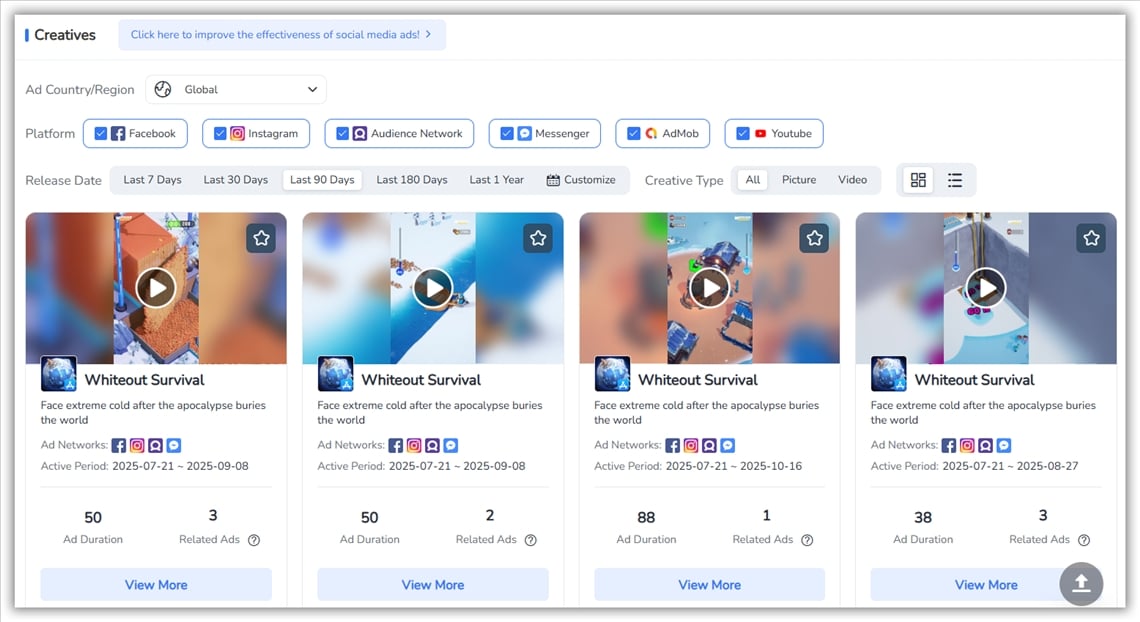
Task: Uncheck the Facebook platform checkbox
Action: (101, 133)
